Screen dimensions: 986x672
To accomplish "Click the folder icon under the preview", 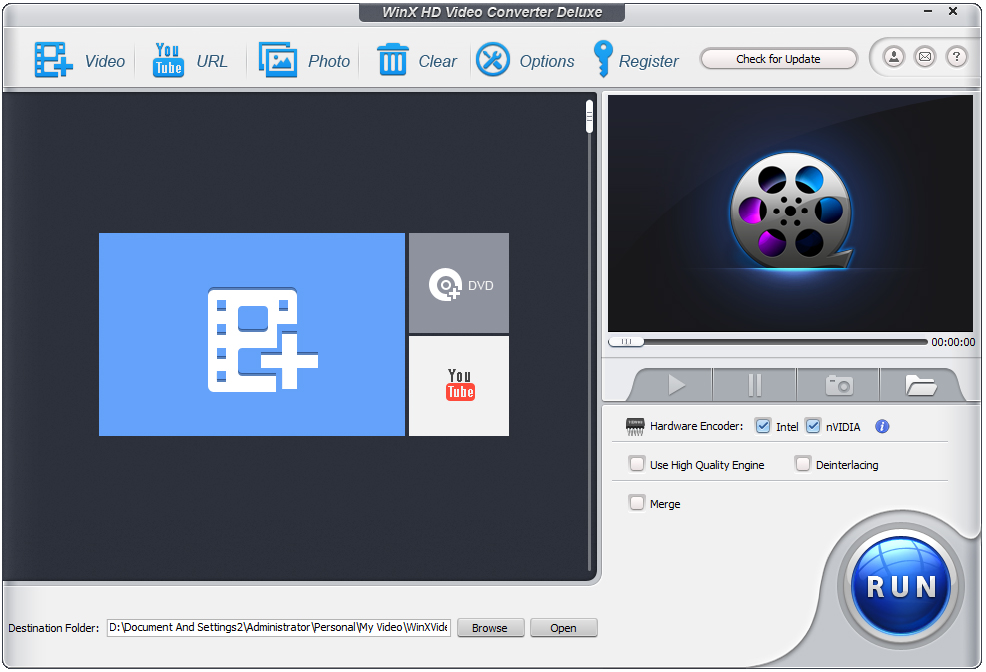I will (921, 384).
